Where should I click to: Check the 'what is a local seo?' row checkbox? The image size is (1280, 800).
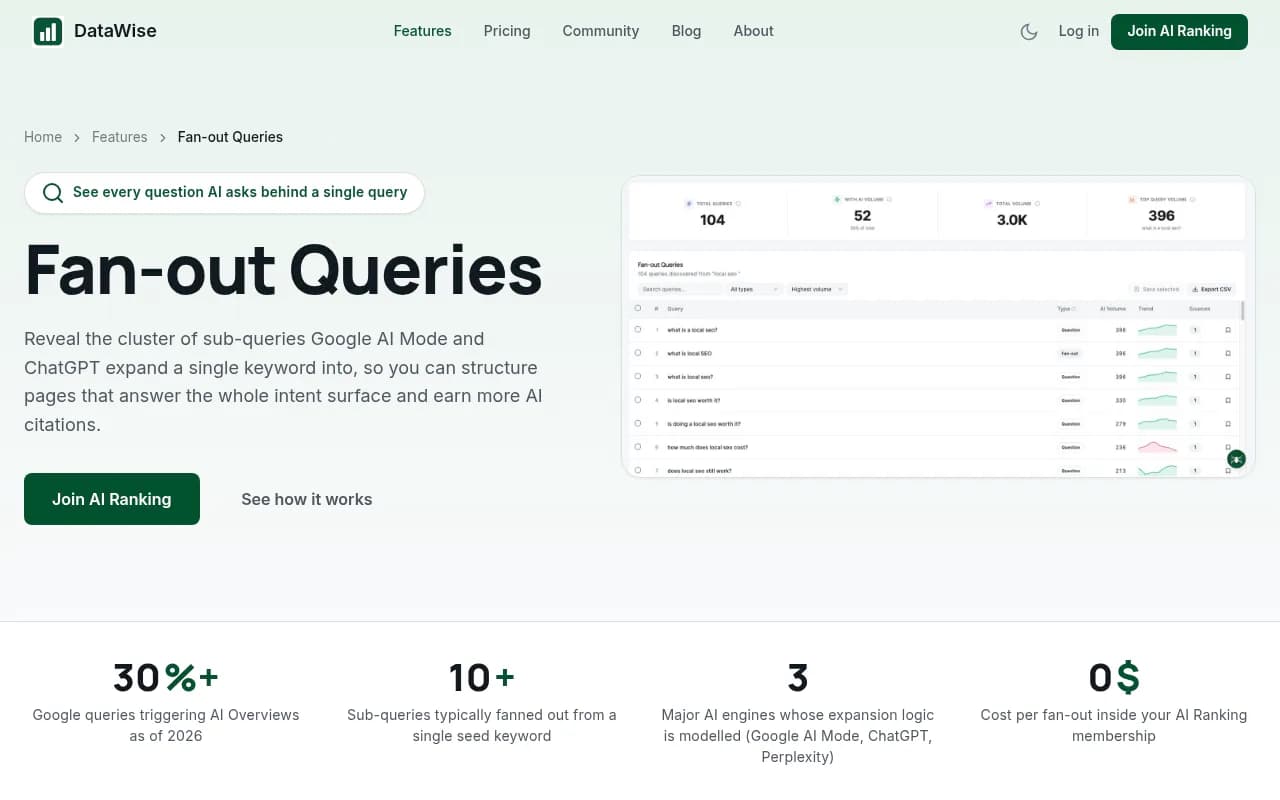coord(638,329)
